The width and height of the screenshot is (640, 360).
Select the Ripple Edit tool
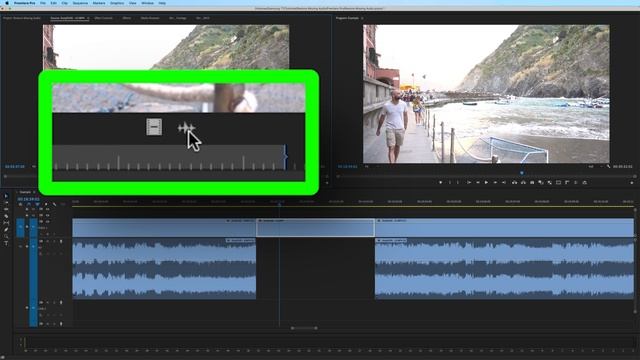click(x=6, y=209)
